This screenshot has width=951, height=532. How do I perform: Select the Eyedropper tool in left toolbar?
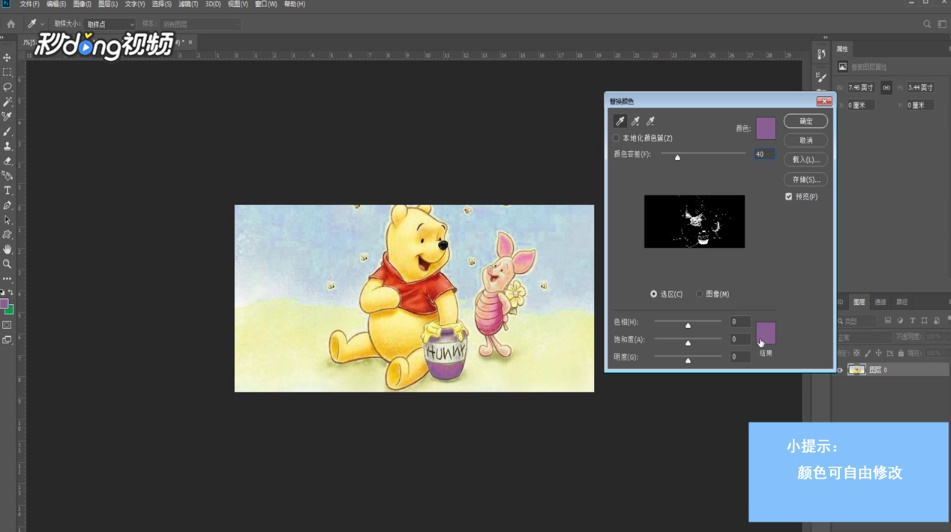pos(7,116)
